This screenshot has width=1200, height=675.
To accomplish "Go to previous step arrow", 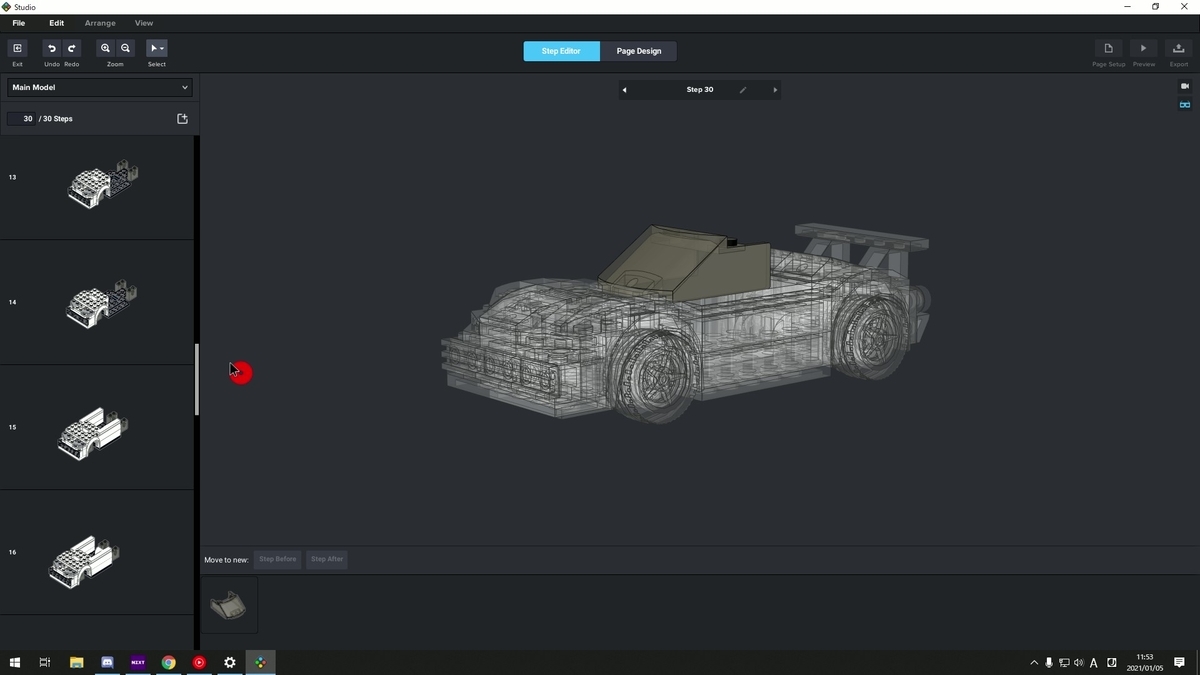I will 625,90.
